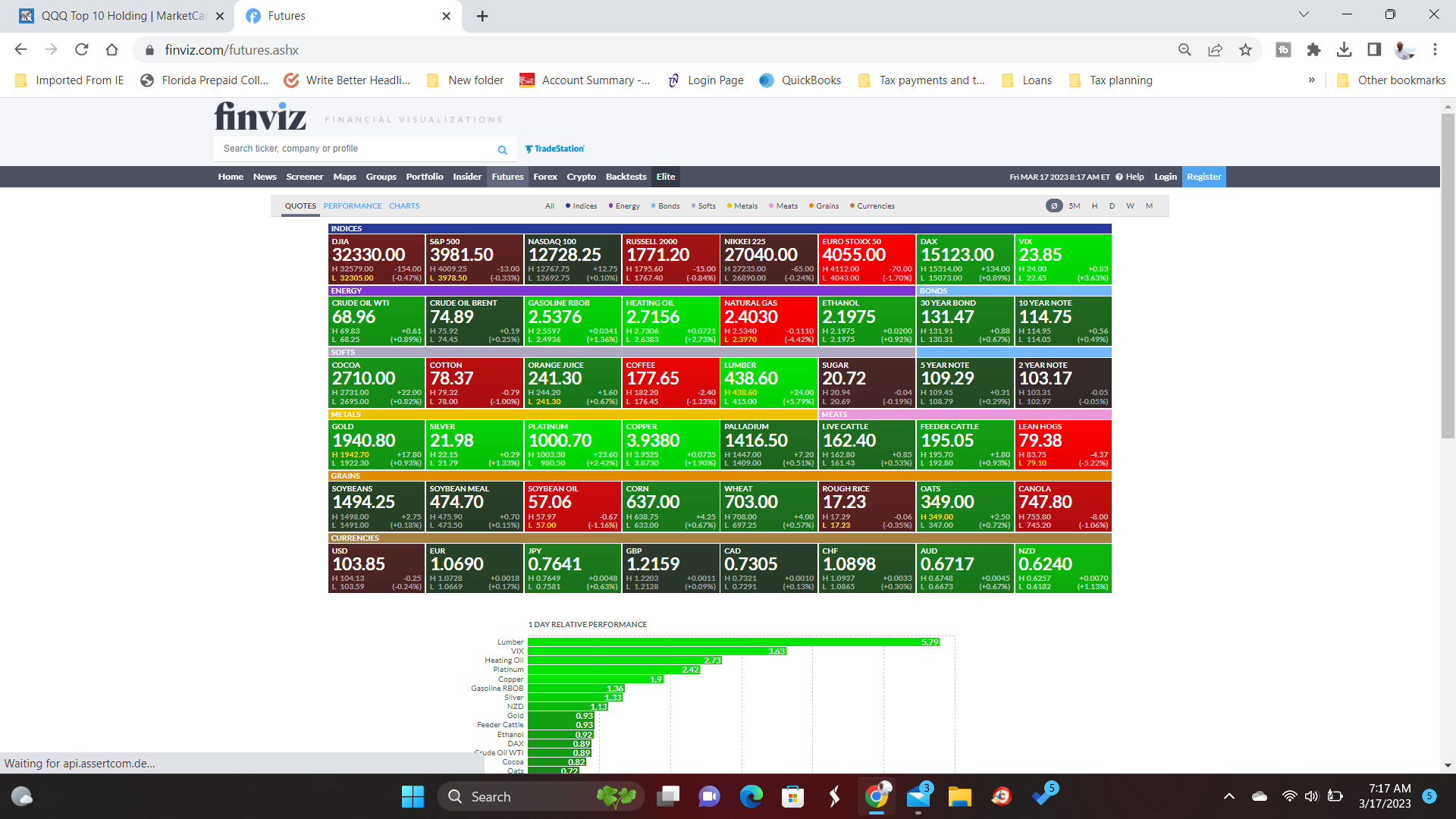Screen dimensions: 1456x819
Task: Bookmark this page with the star icon
Action: pos(1245,49)
